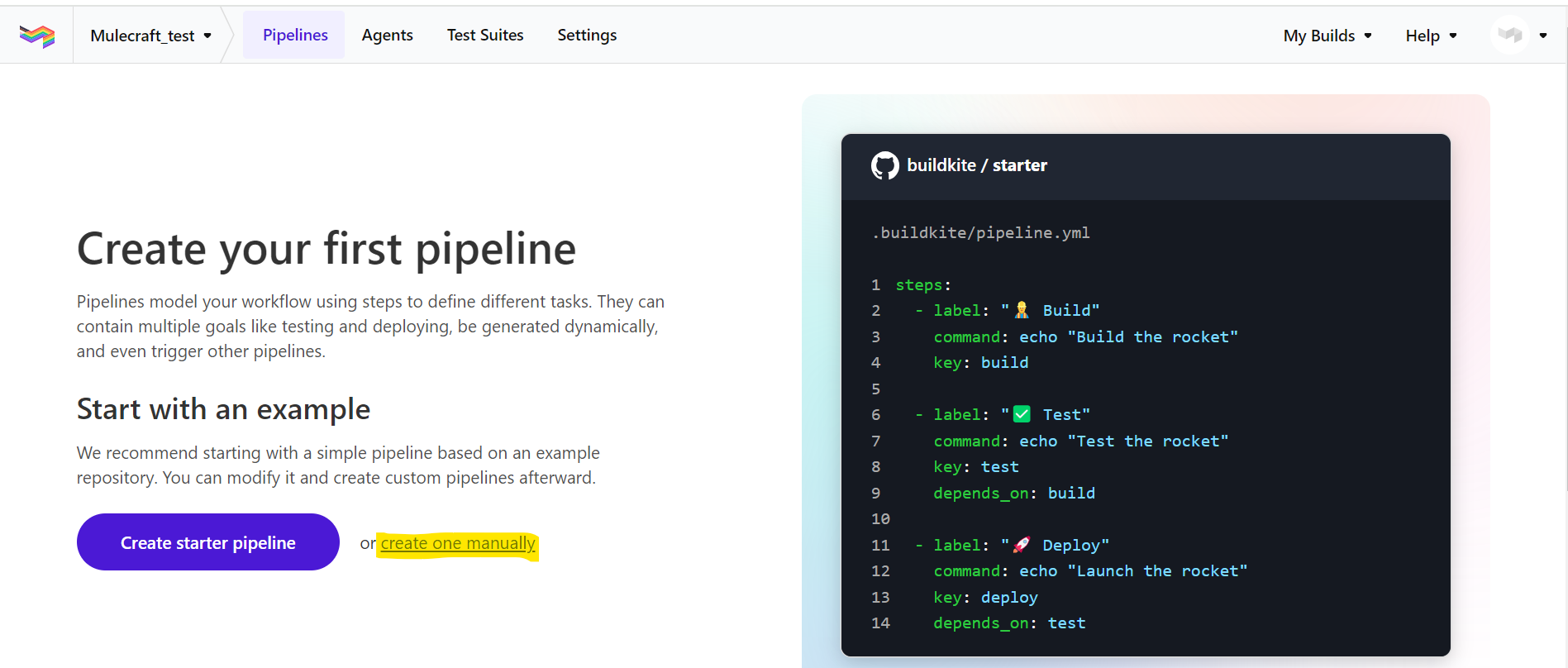This screenshot has width=1568, height=668.
Task: Click the rocket emoji in Deploy label
Action: [x=1022, y=546]
